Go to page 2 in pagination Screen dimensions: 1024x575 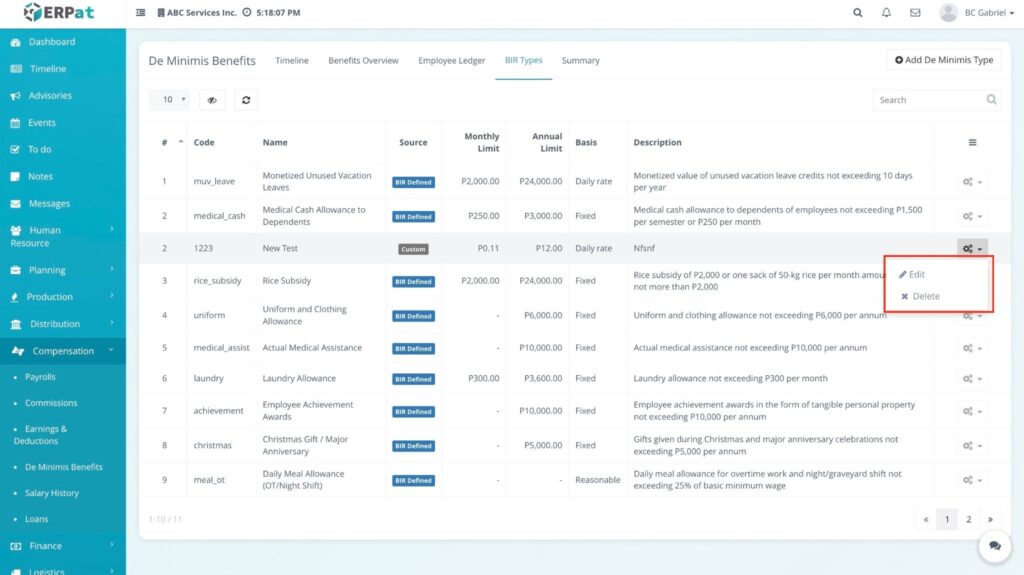[x=968, y=520]
